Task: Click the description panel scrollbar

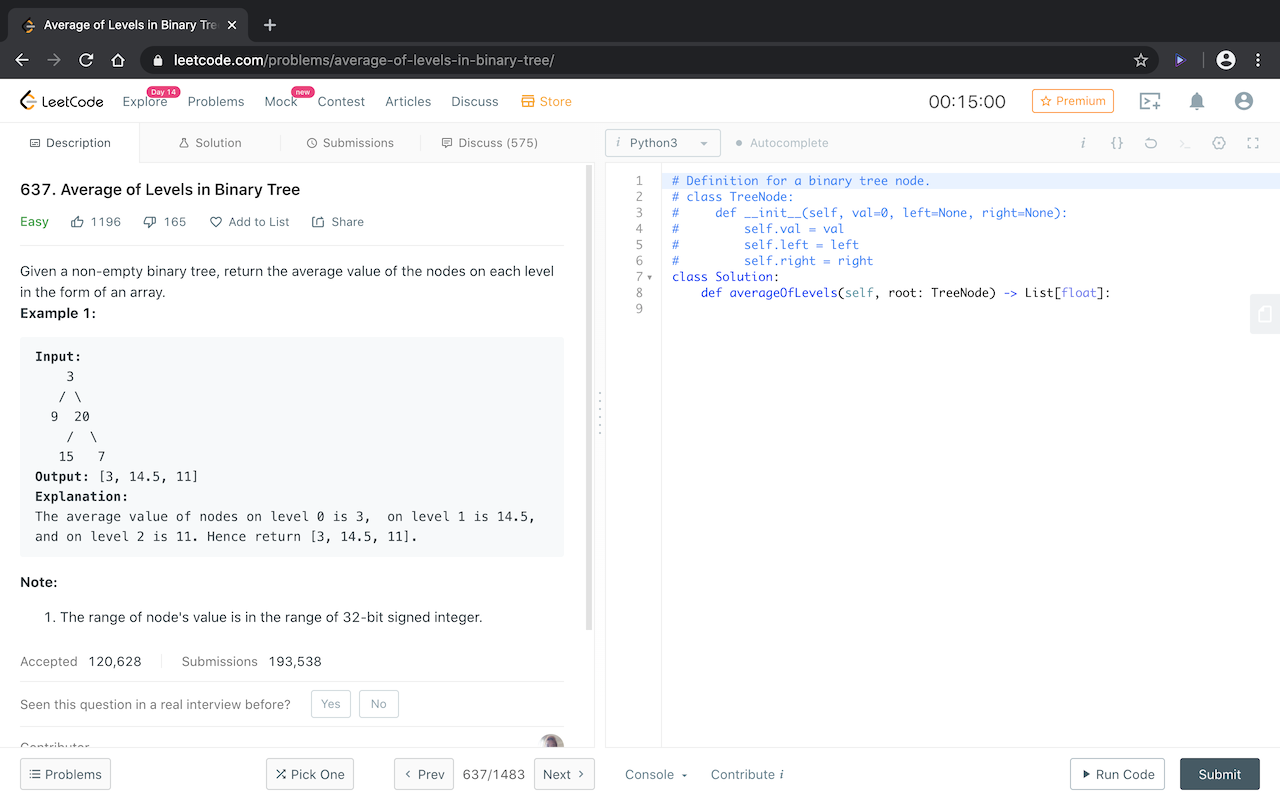Action: click(x=589, y=398)
